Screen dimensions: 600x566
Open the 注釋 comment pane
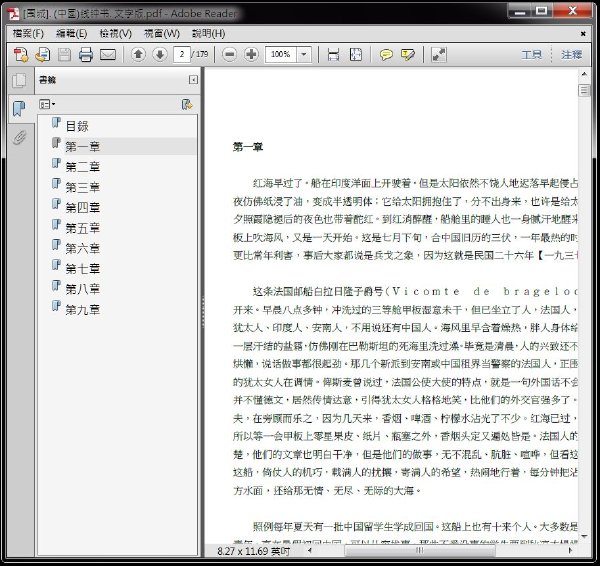coord(572,54)
